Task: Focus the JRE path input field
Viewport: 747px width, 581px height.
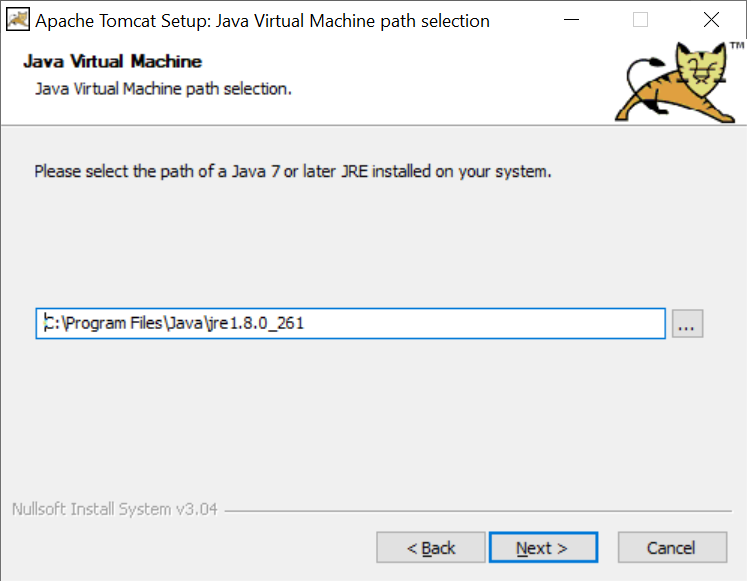Action: [350, 324]
